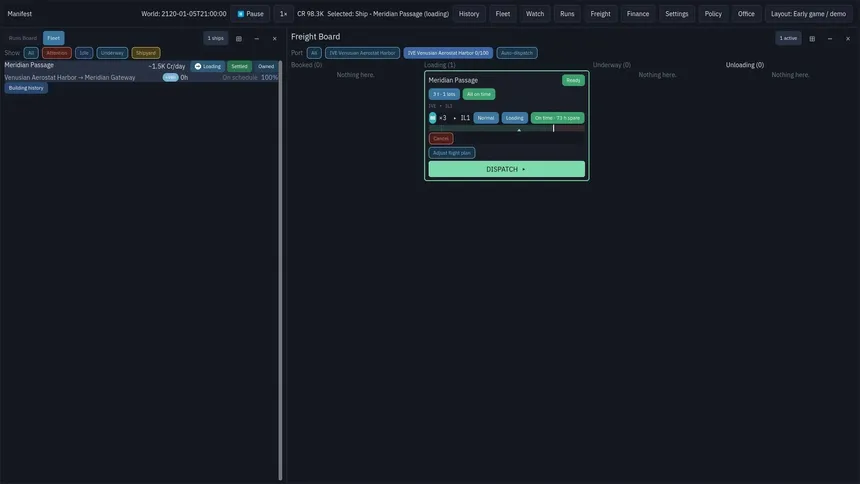Select the All port filter on Freight Board

314,53
